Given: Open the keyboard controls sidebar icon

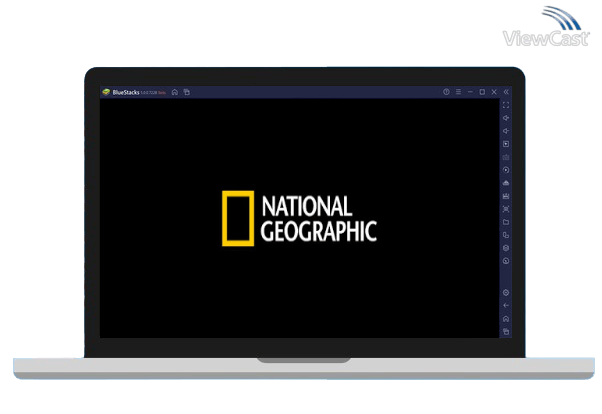Looking at the screenshot, I should tap(506, 157).
